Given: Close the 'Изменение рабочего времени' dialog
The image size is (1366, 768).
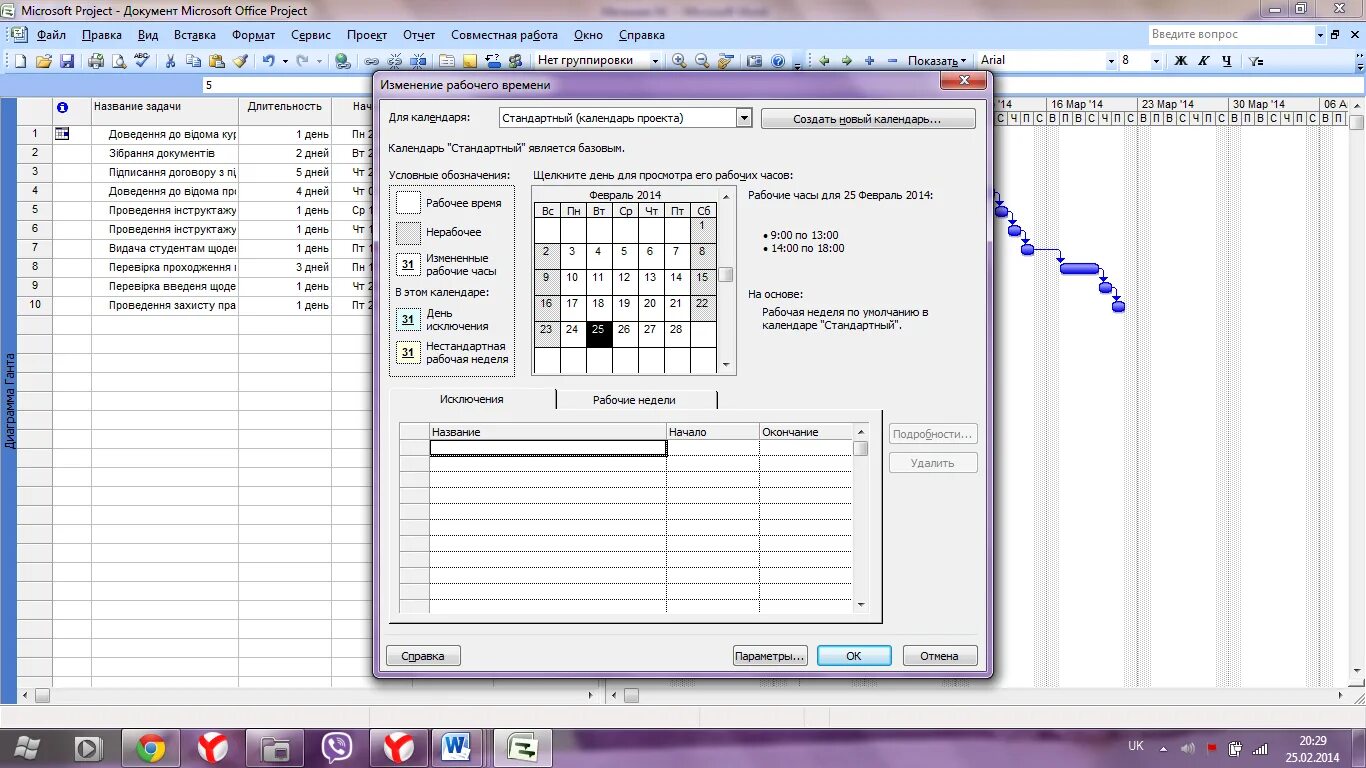Looking at the screenshot, I should 964,81.
